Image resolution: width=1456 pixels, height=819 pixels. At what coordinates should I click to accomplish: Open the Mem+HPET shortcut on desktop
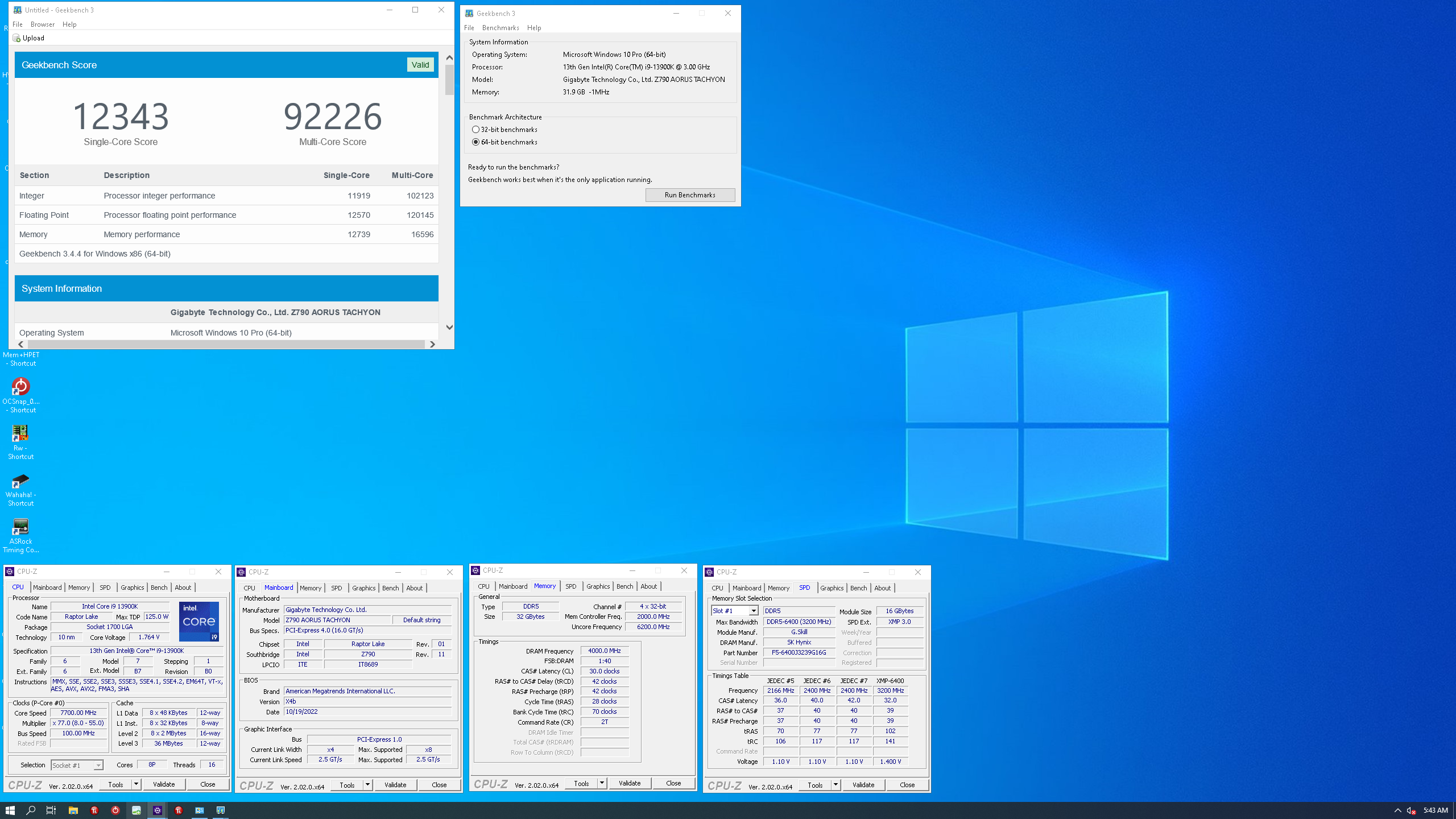(20, 359)
